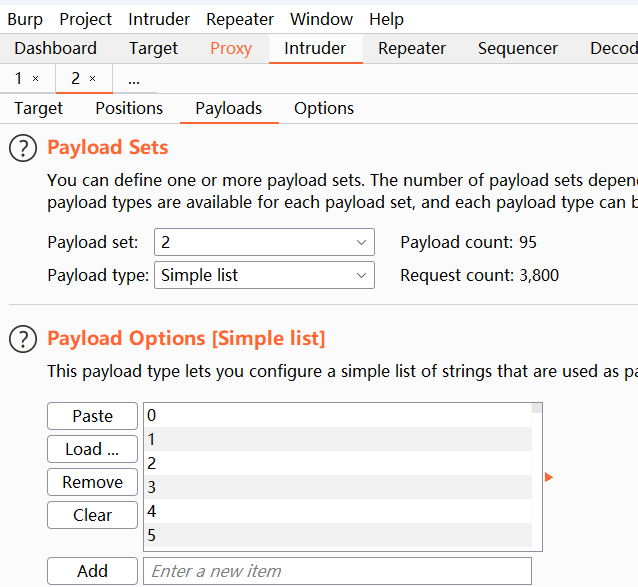Image resolution: width=638 pixels, height=587 pixels.
Task: Open the Load payload list button
Action: click(x=92, y=449)
